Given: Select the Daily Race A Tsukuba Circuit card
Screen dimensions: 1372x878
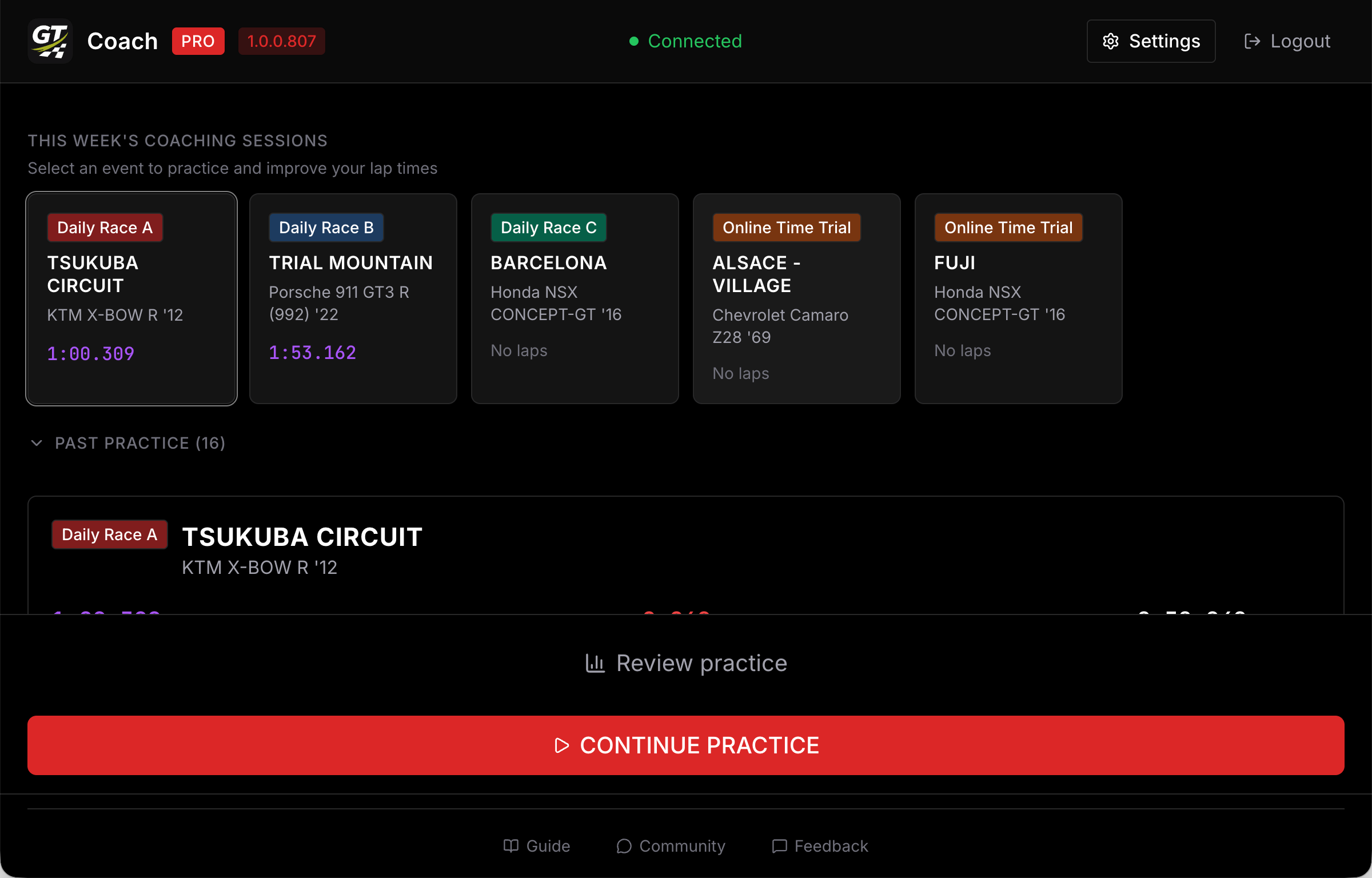Looking at the screenshot, I should (x=131, y=298).
